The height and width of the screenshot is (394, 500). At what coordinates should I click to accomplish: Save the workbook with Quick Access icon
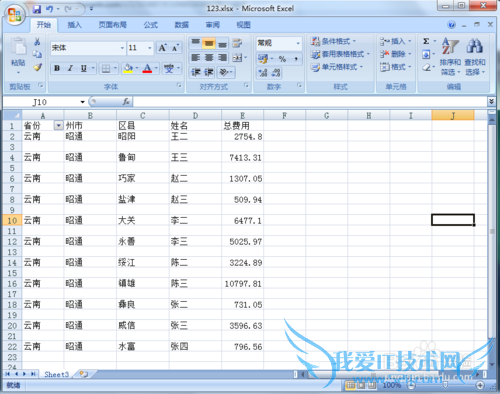[37, 9]
